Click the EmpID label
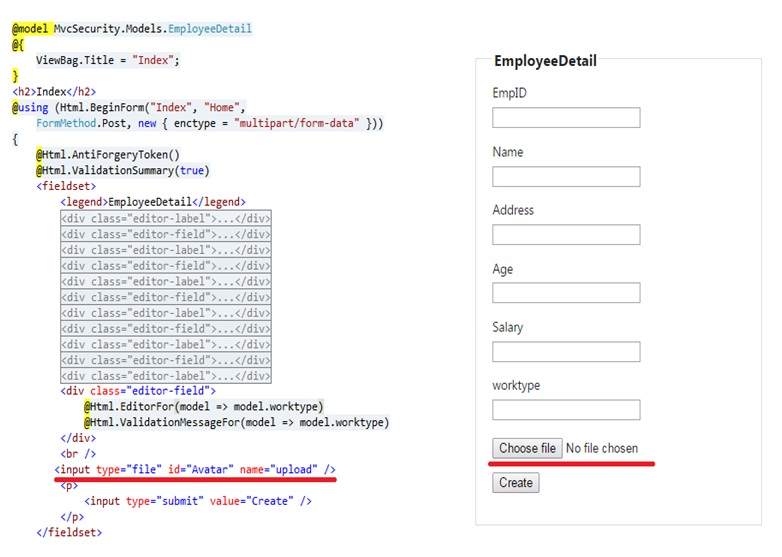Image resolution: width=782 pixels, height=557 pixels. [x=509, y=93]
